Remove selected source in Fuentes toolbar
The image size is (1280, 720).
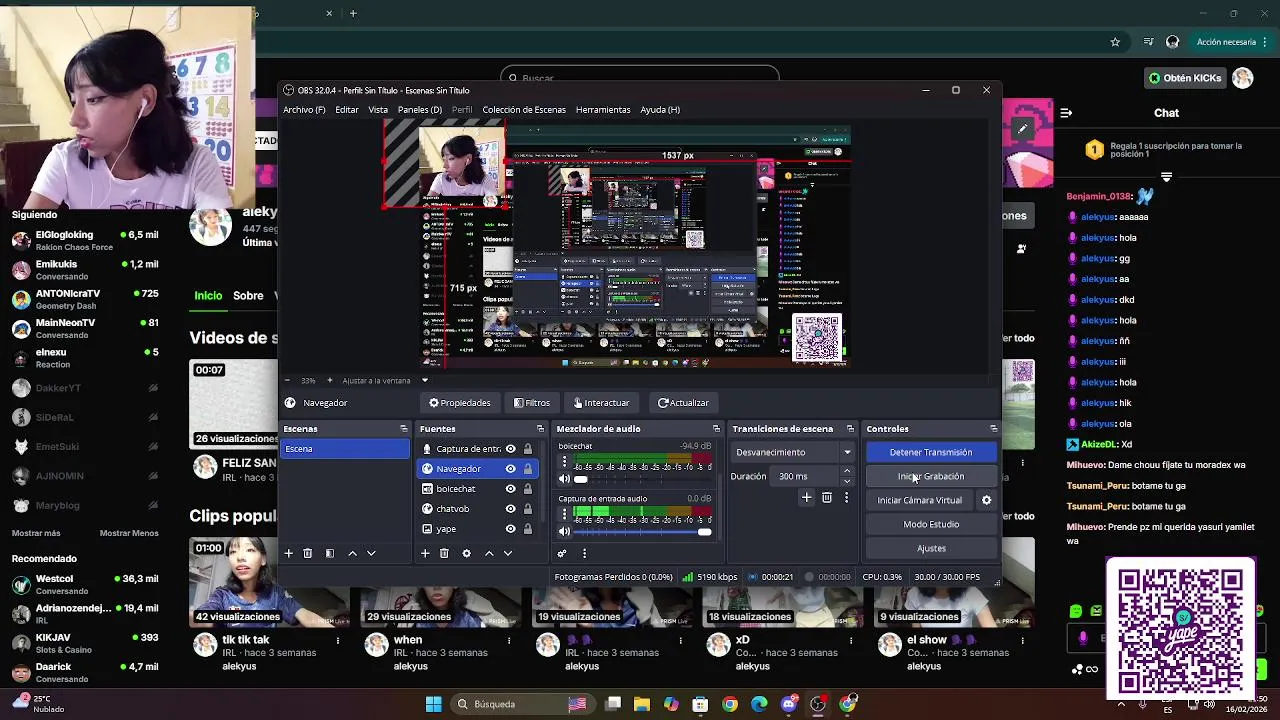coord(444,553)
